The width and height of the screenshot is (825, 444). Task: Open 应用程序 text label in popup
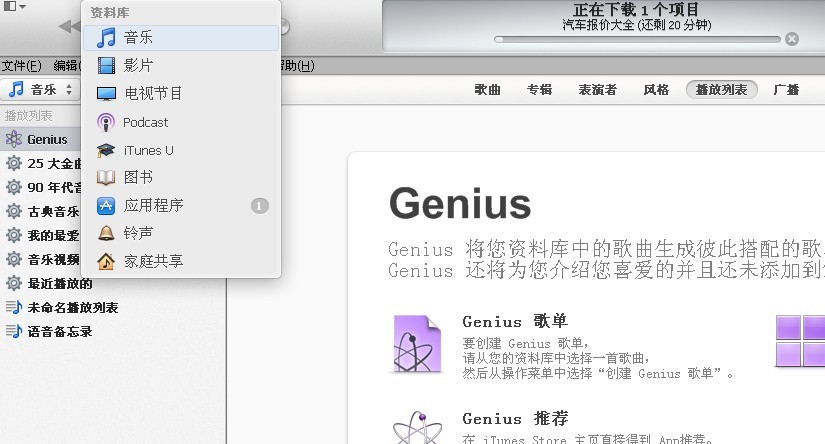click(x=153, y=205)
